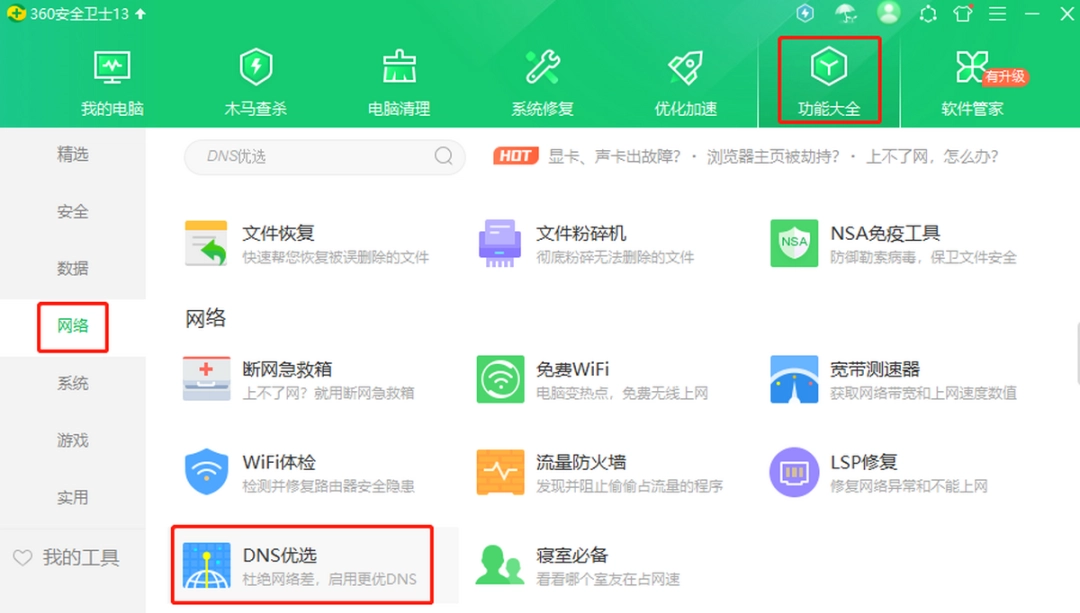Click the 网络 section heading

(205, 318)
